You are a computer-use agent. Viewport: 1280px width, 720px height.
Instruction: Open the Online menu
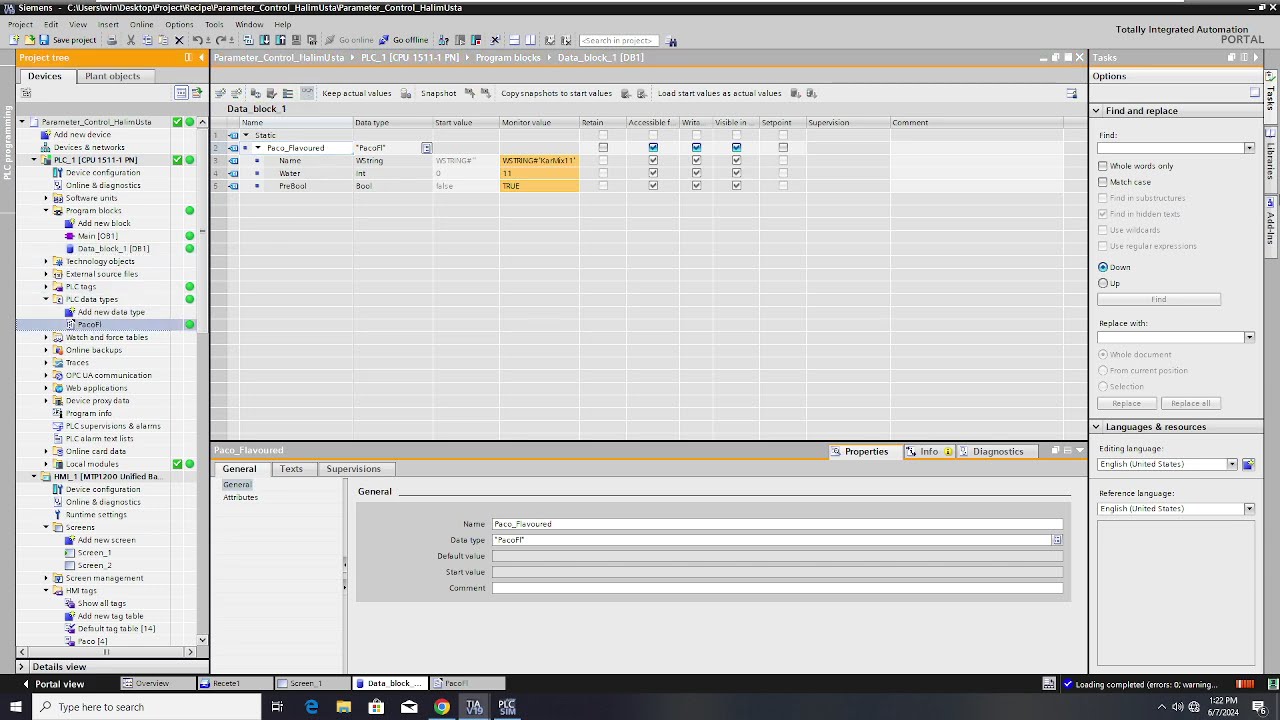(142, 24)
